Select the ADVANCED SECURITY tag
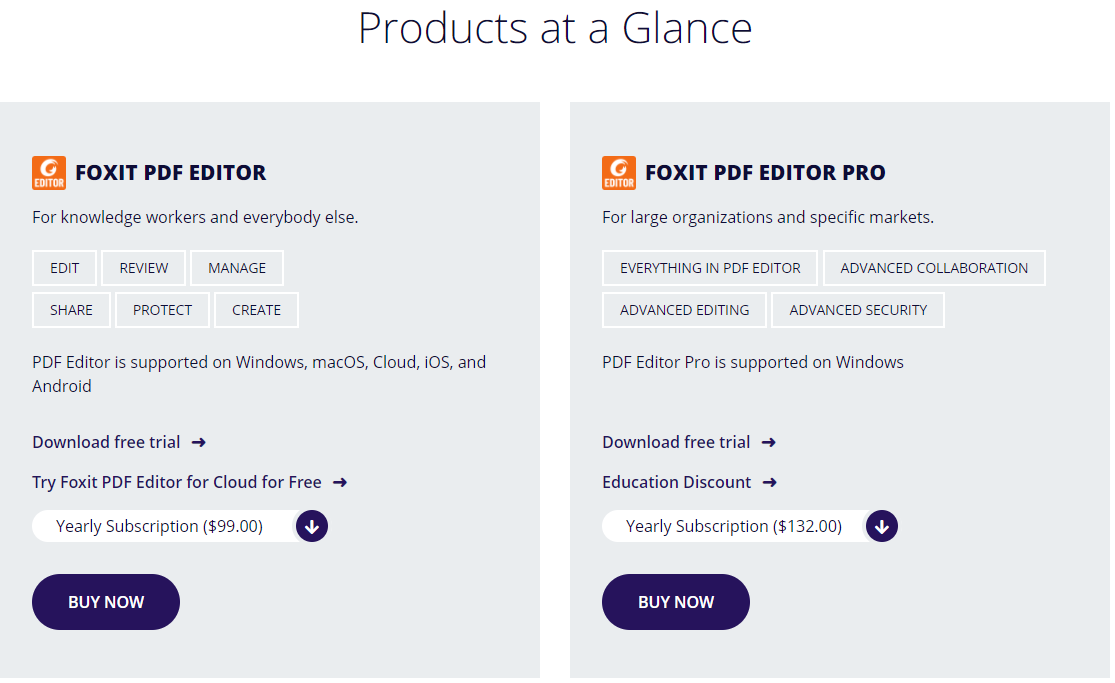This screenshot has width=1115, height=683. pyautogui.click(x=858, y=310)
